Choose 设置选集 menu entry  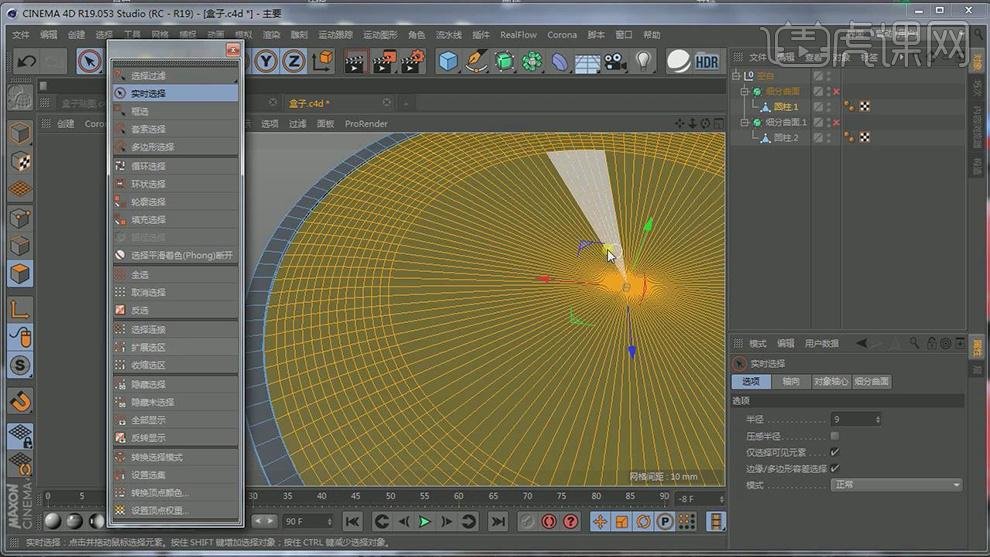(x=176, y=475)
